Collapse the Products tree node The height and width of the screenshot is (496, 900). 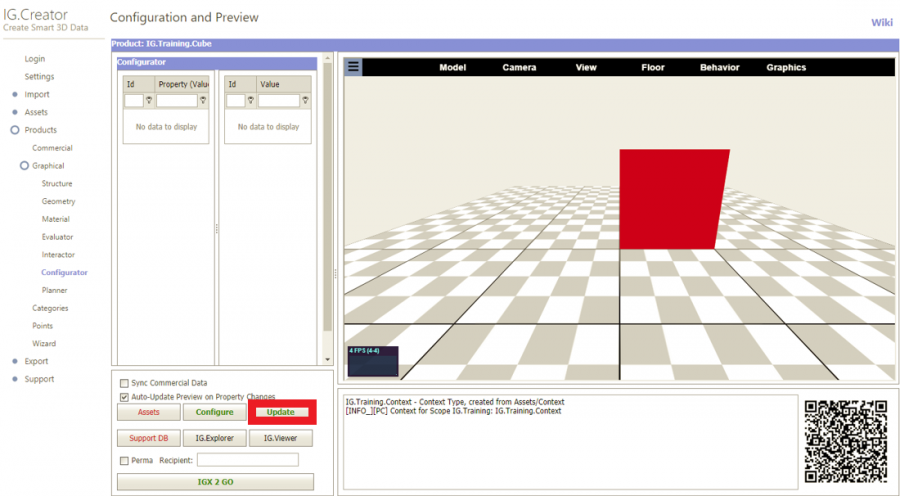[x=15, y=130]
